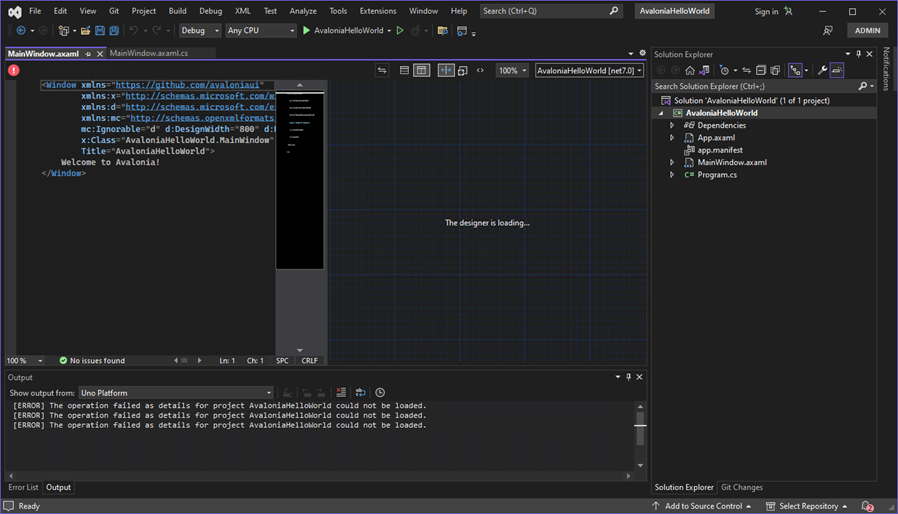Open the github.com/avaloniaui link
This screenshot has height=514, width=898.
[187, 85]
